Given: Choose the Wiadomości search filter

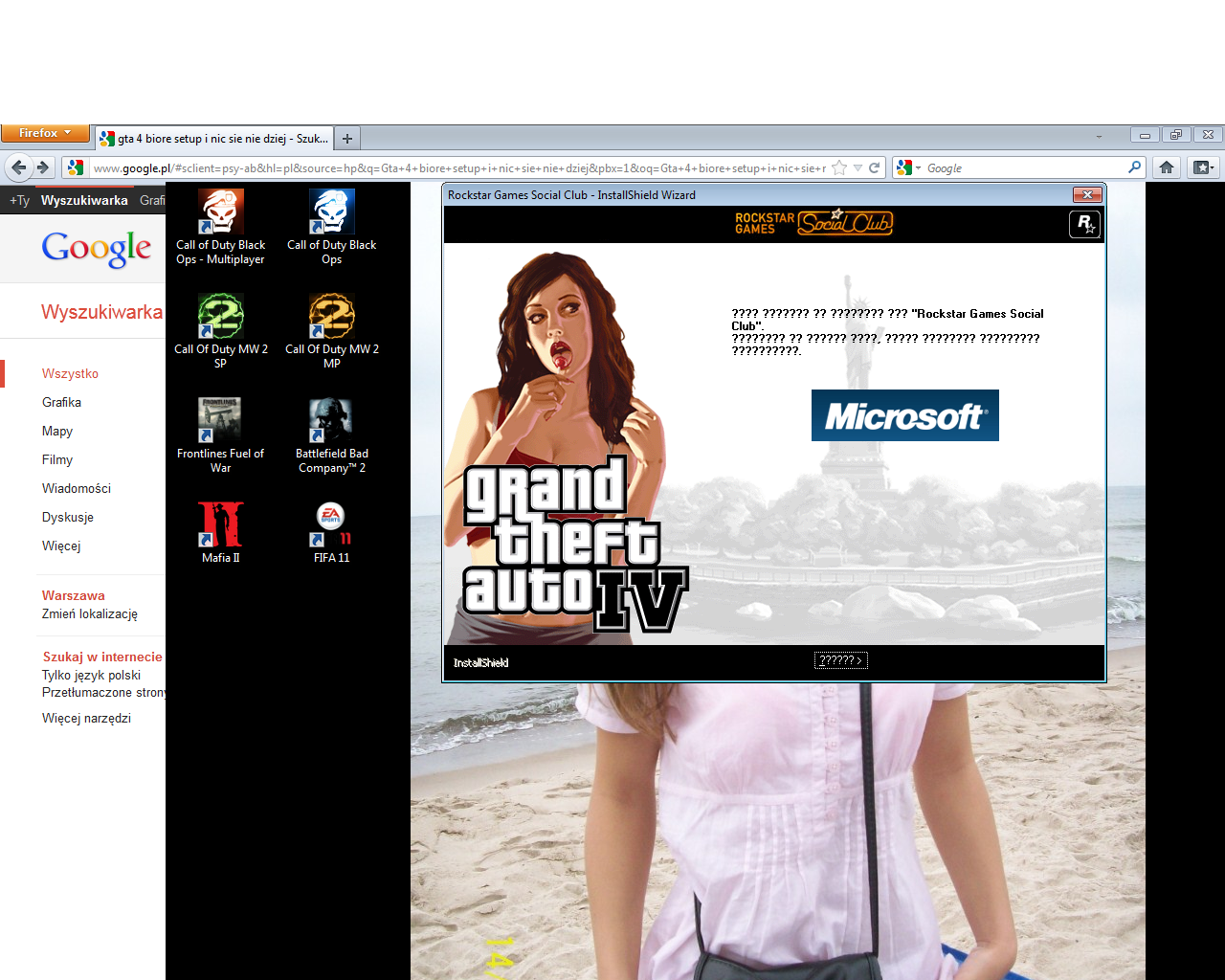Looking at the screenshot, I should click(x=77, y=488).
